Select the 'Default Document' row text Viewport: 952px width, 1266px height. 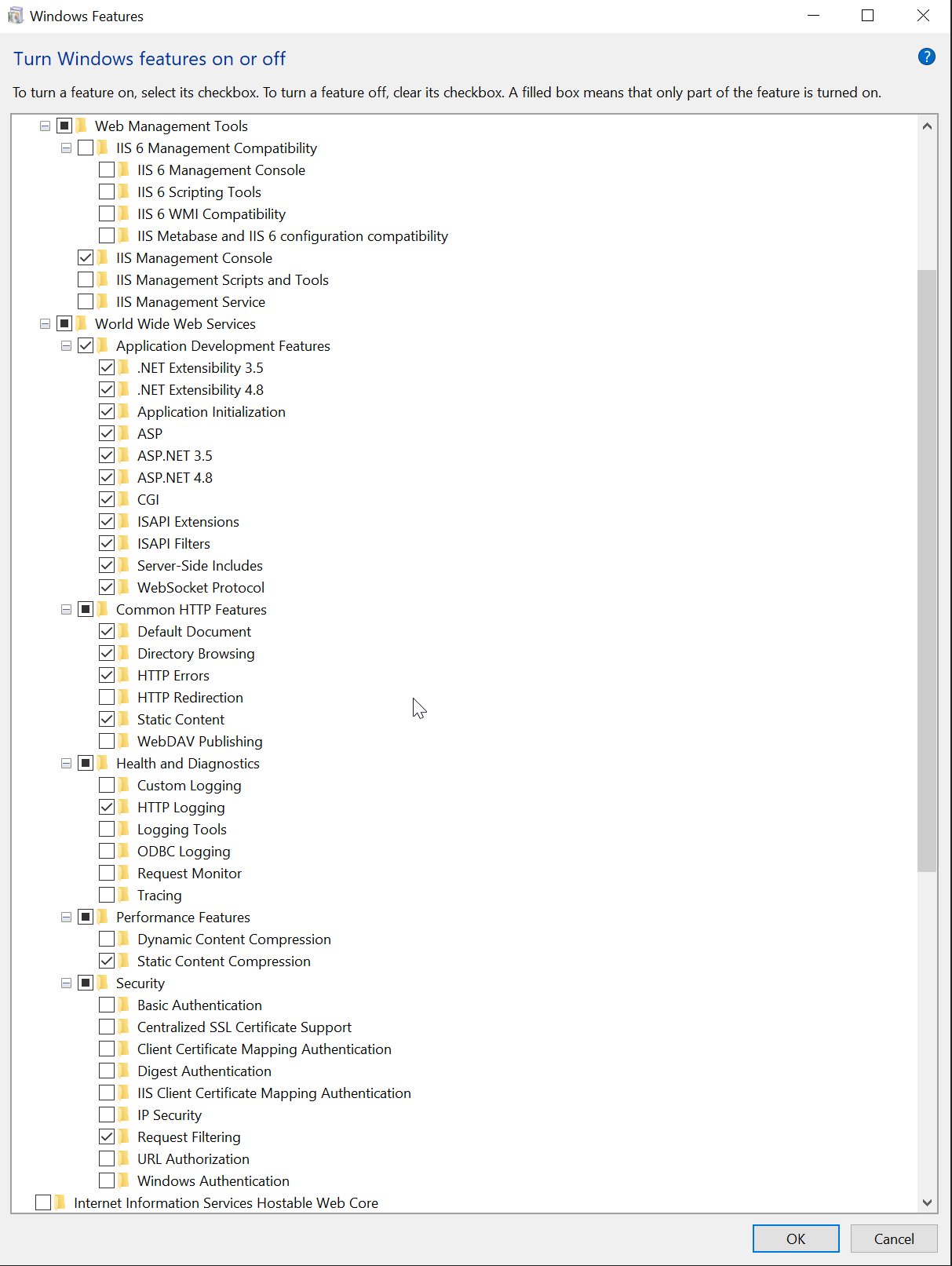pyautogui.click(x=195, y=631)
